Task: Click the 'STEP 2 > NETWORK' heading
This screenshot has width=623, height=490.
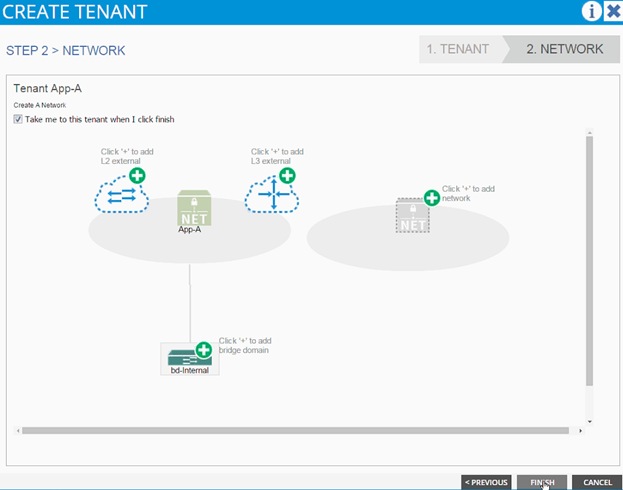Action: click(66, 50)
